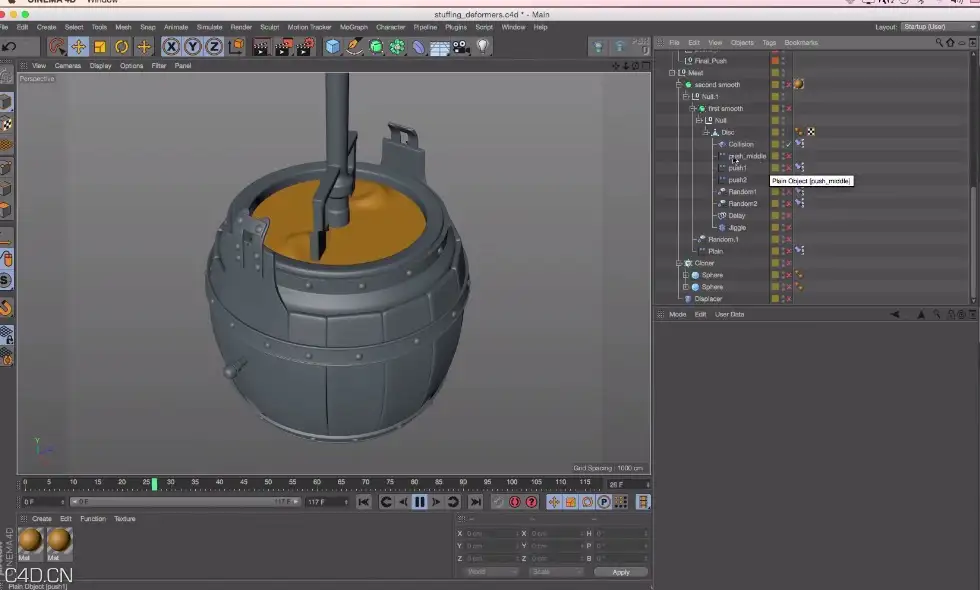This screenshot has width=980, height=590.
Task: Activate the Move tool
Action: point(78,47)
